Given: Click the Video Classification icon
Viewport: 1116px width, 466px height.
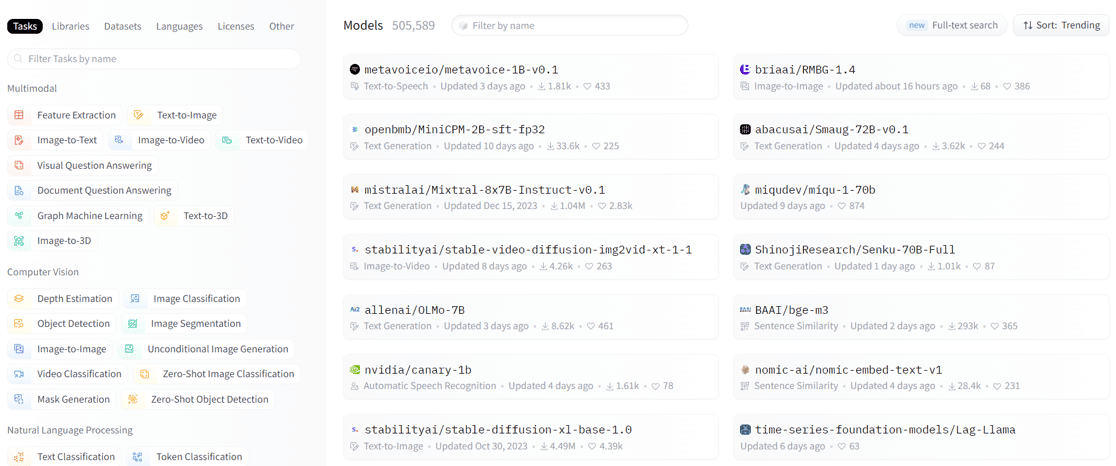Looking at the screenshot, I should tap(19, 374).
